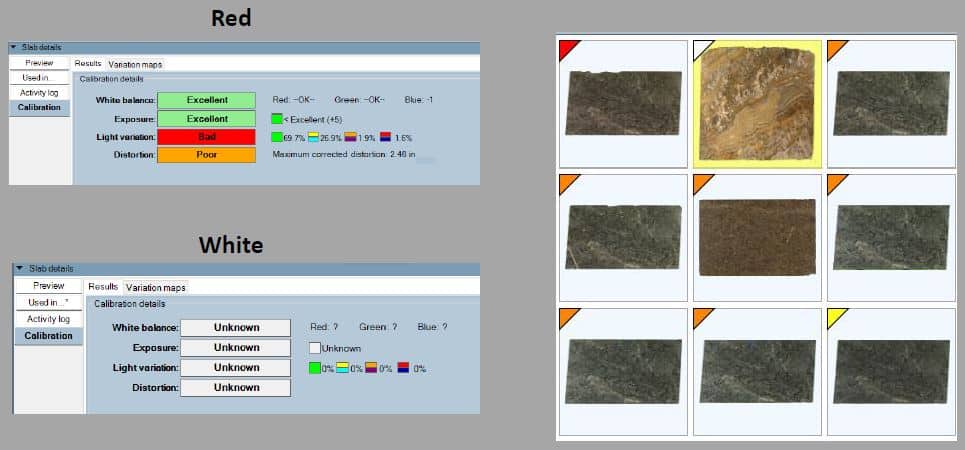The width and height of the screenshot is (965, 450).
Task: Open the Results tab in the White panel
Action: pos(103,287)
